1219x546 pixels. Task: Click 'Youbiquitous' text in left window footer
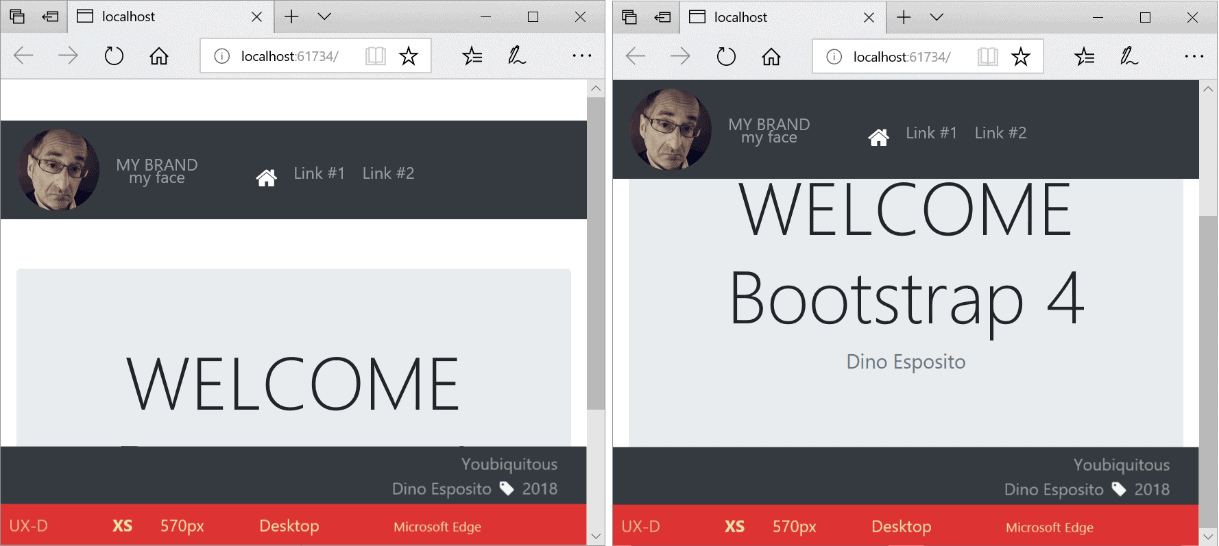(509, 464)
